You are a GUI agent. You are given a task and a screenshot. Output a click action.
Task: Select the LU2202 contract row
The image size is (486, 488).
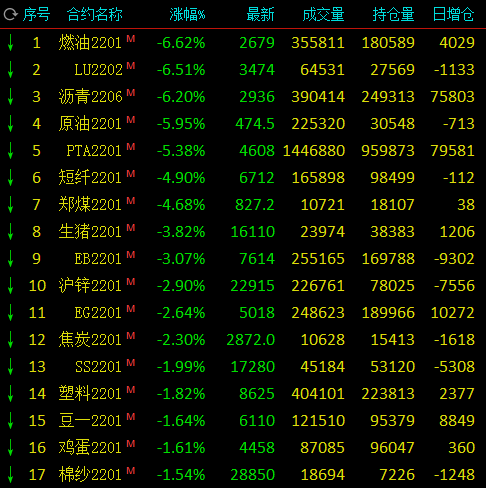[243, 70]
